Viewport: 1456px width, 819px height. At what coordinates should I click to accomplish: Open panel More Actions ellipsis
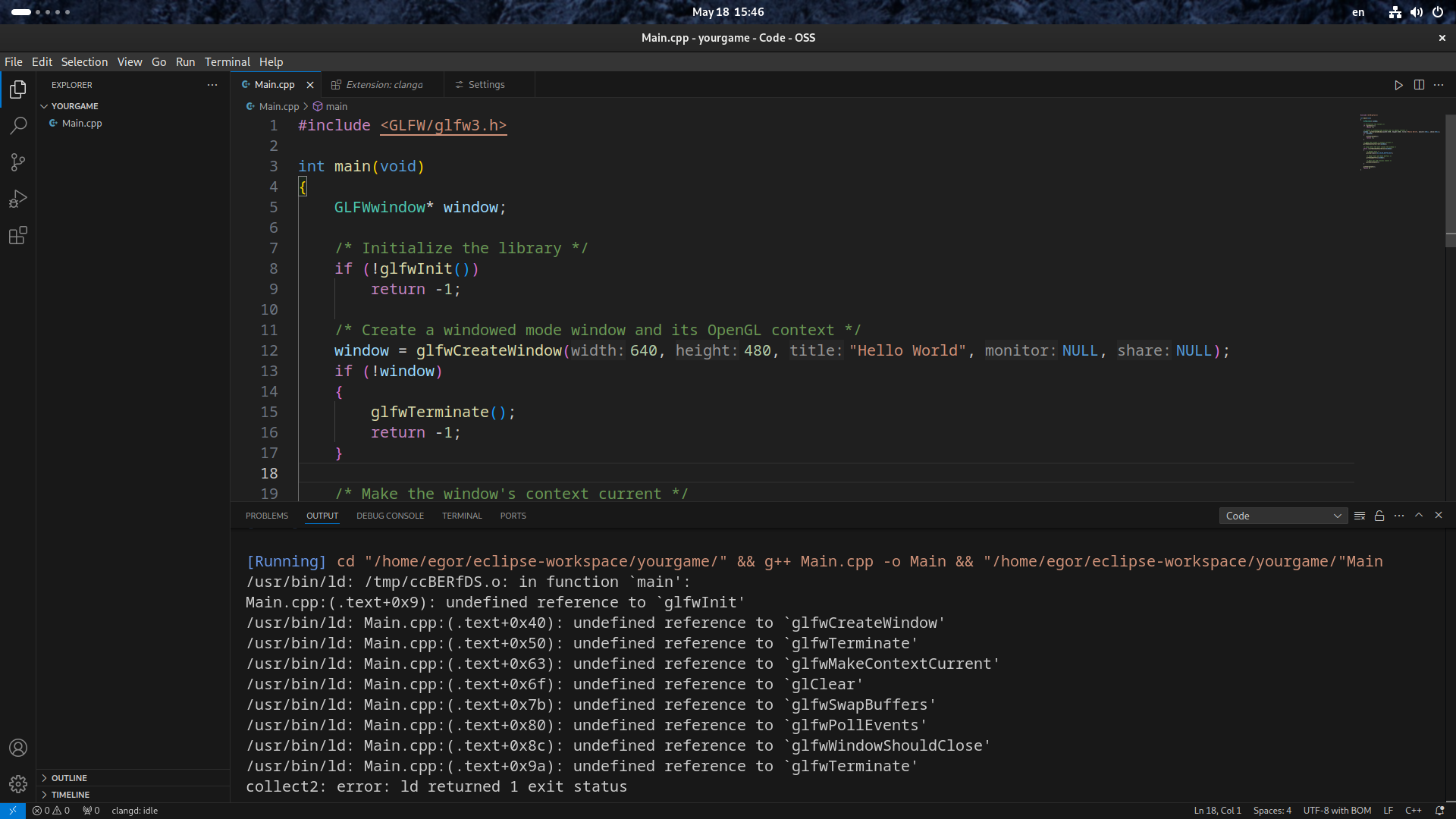pos(1399,516)
